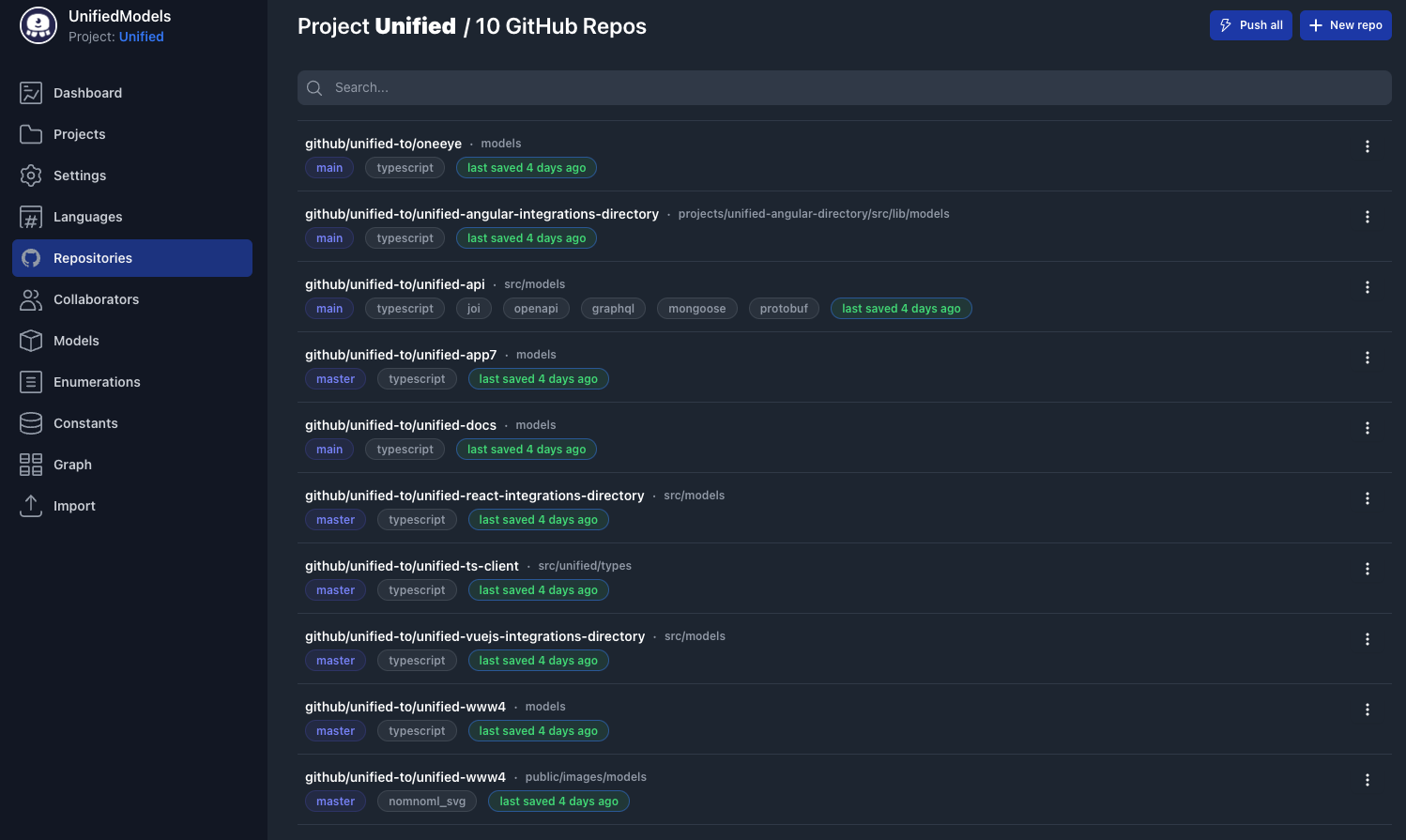The width and height of the screenshot is (1406, 840).
Task: Switch to the Dashboard menu entry
Action: coord(88,92)
